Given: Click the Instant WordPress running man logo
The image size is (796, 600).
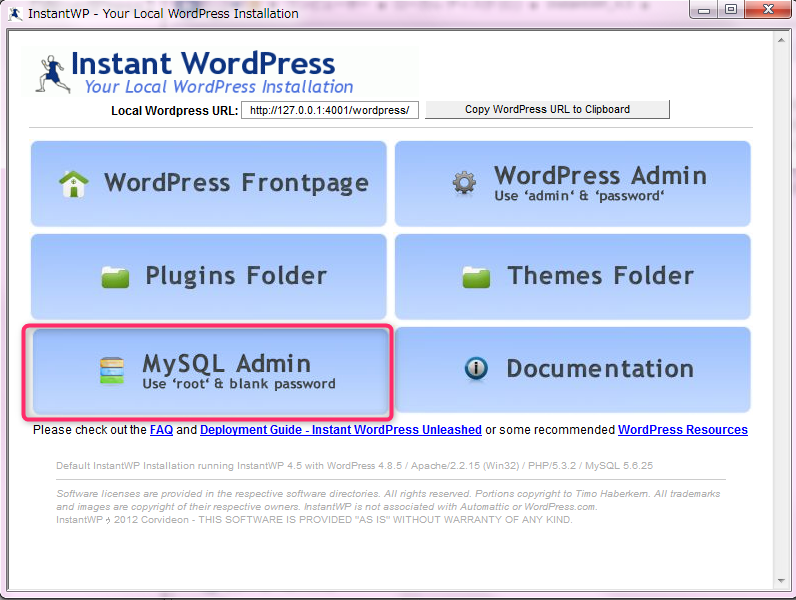Looking at the screenshot, I should (48, 73).
